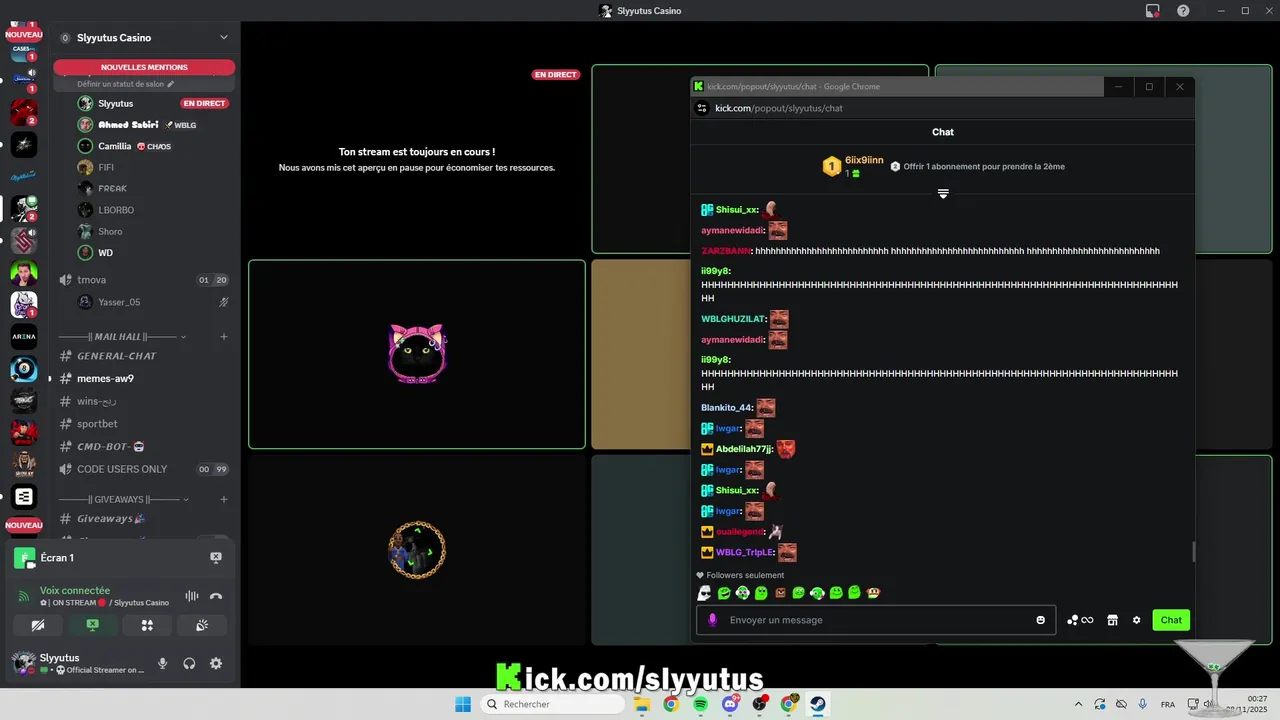
Task: Open the sportbet channel
Action: (144, 424)
